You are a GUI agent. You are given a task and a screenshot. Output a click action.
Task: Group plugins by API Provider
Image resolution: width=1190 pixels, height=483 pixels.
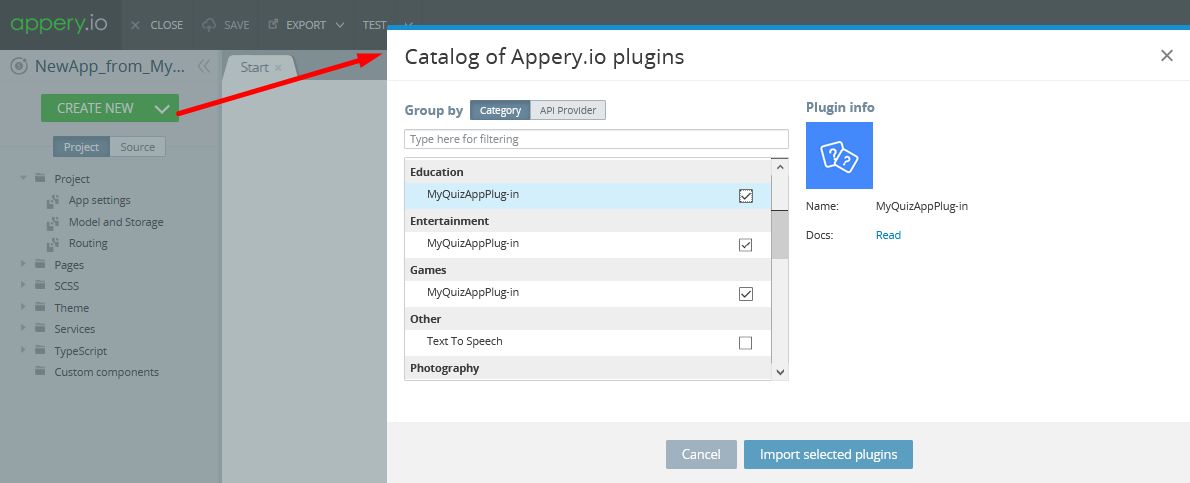(568, 110)
